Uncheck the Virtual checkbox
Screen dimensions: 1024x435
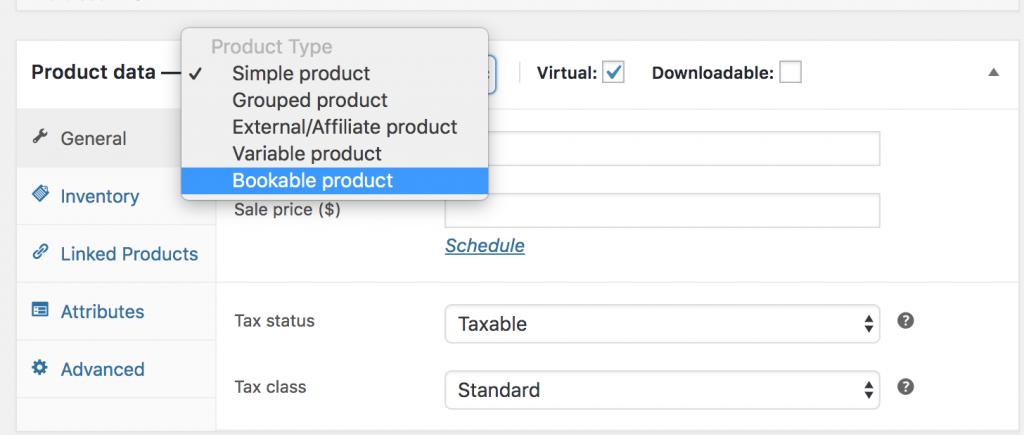(x=613, y=73)
